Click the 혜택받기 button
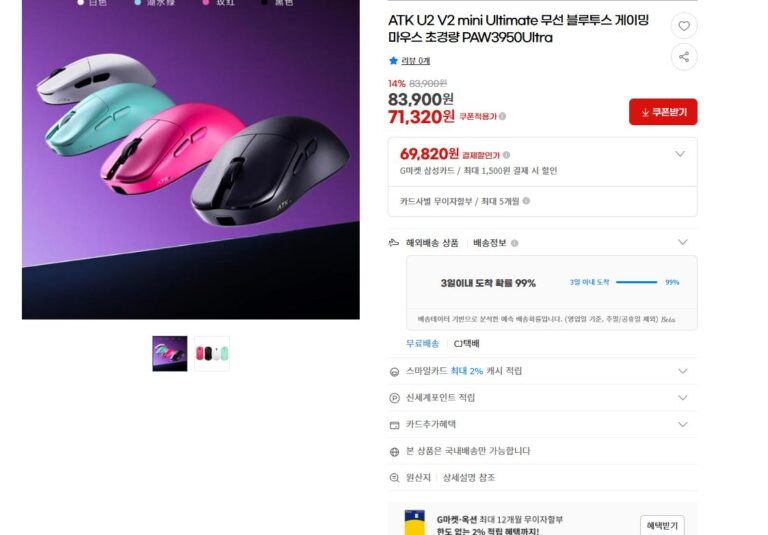This screenshot has height=535, width=768. pyautogui.click(x=662, y=525)
